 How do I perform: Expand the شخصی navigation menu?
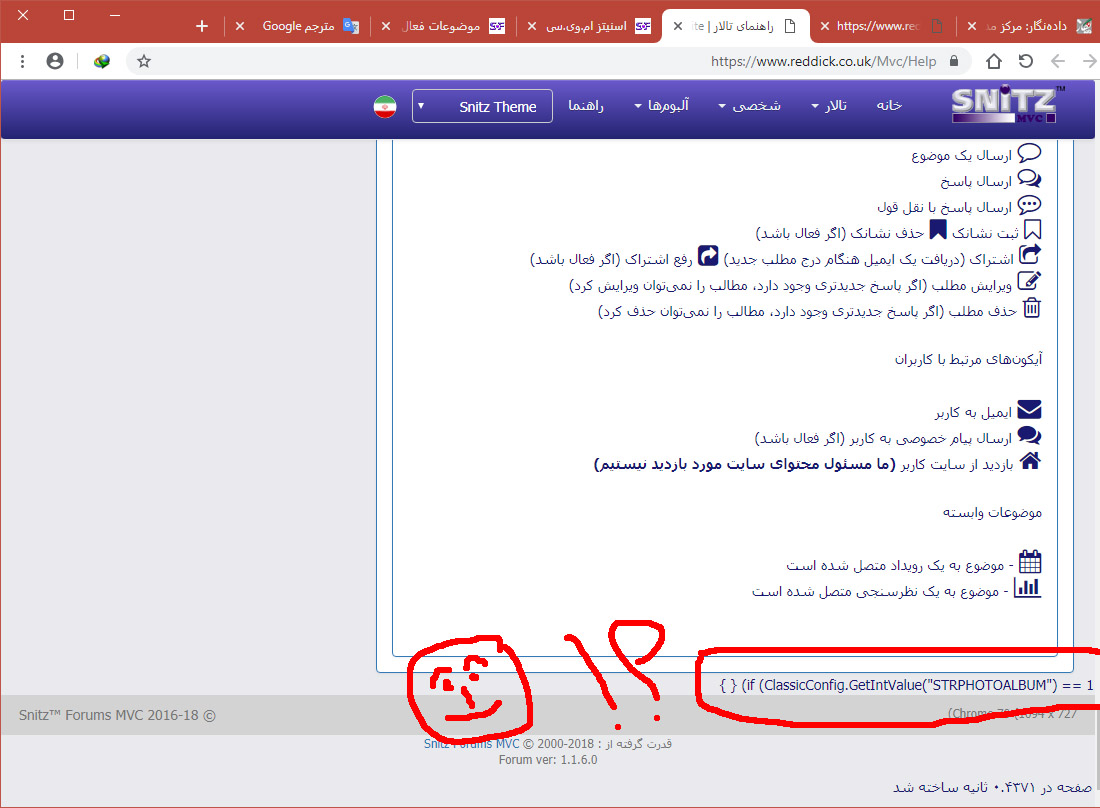pyautogui.click(x=749, y=106)
